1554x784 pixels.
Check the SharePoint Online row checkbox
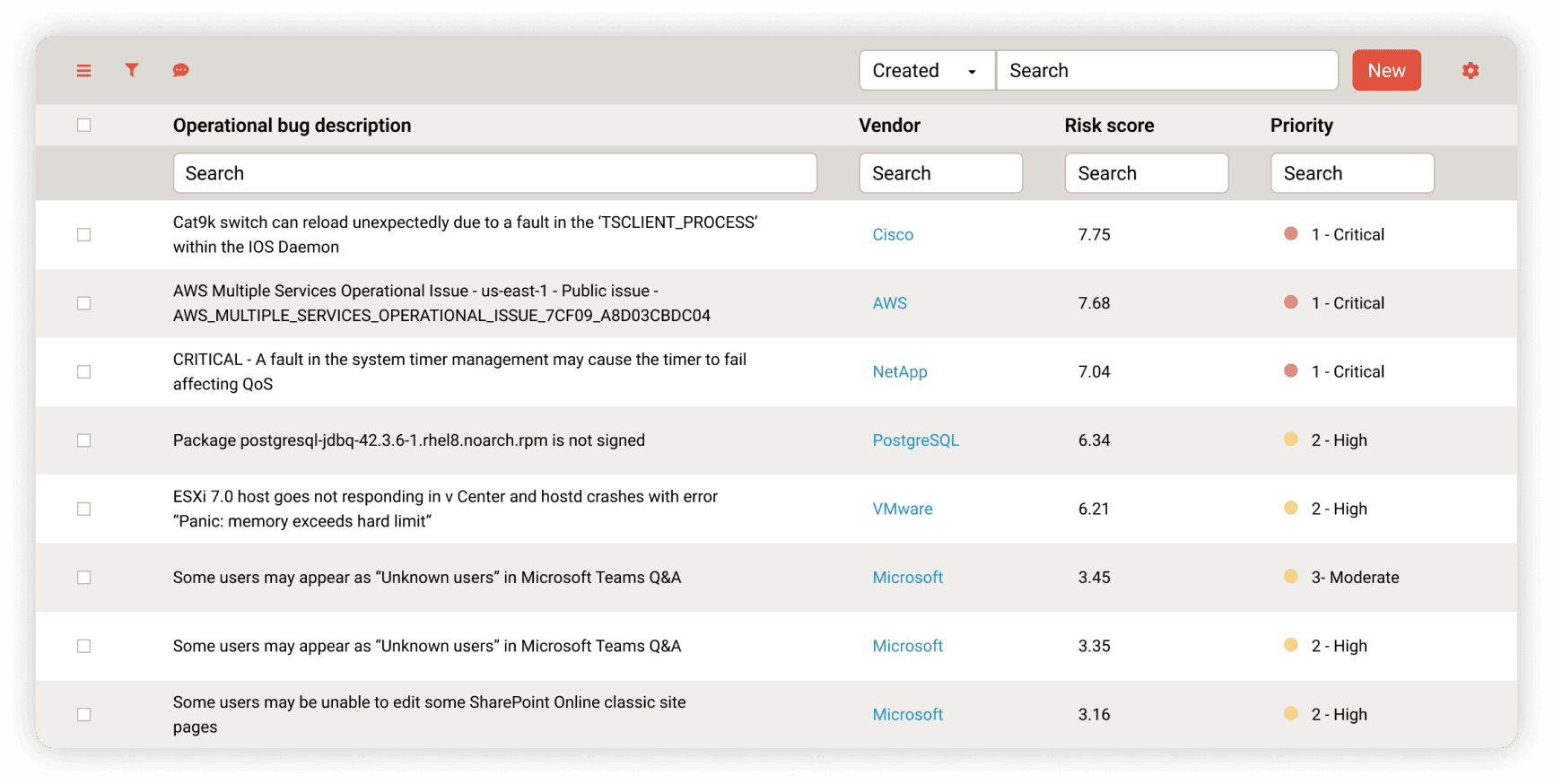(84, 715)
